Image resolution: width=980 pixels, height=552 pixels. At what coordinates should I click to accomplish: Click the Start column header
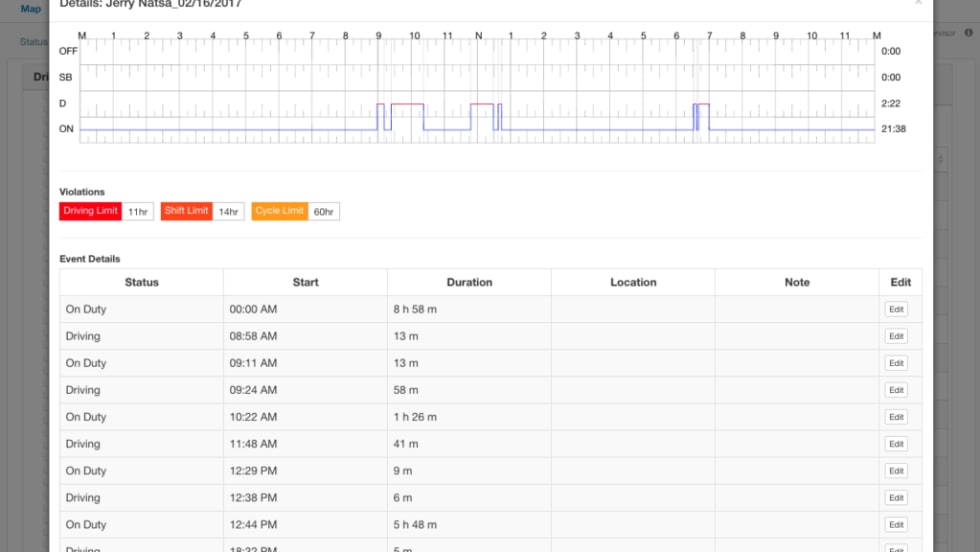coord(305,282)
